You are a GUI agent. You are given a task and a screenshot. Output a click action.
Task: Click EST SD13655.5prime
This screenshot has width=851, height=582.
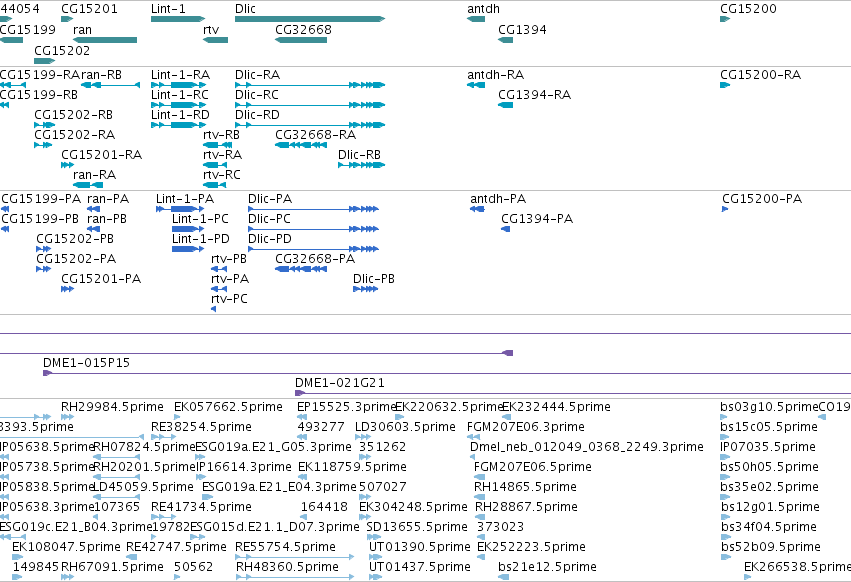pos(373,537)
